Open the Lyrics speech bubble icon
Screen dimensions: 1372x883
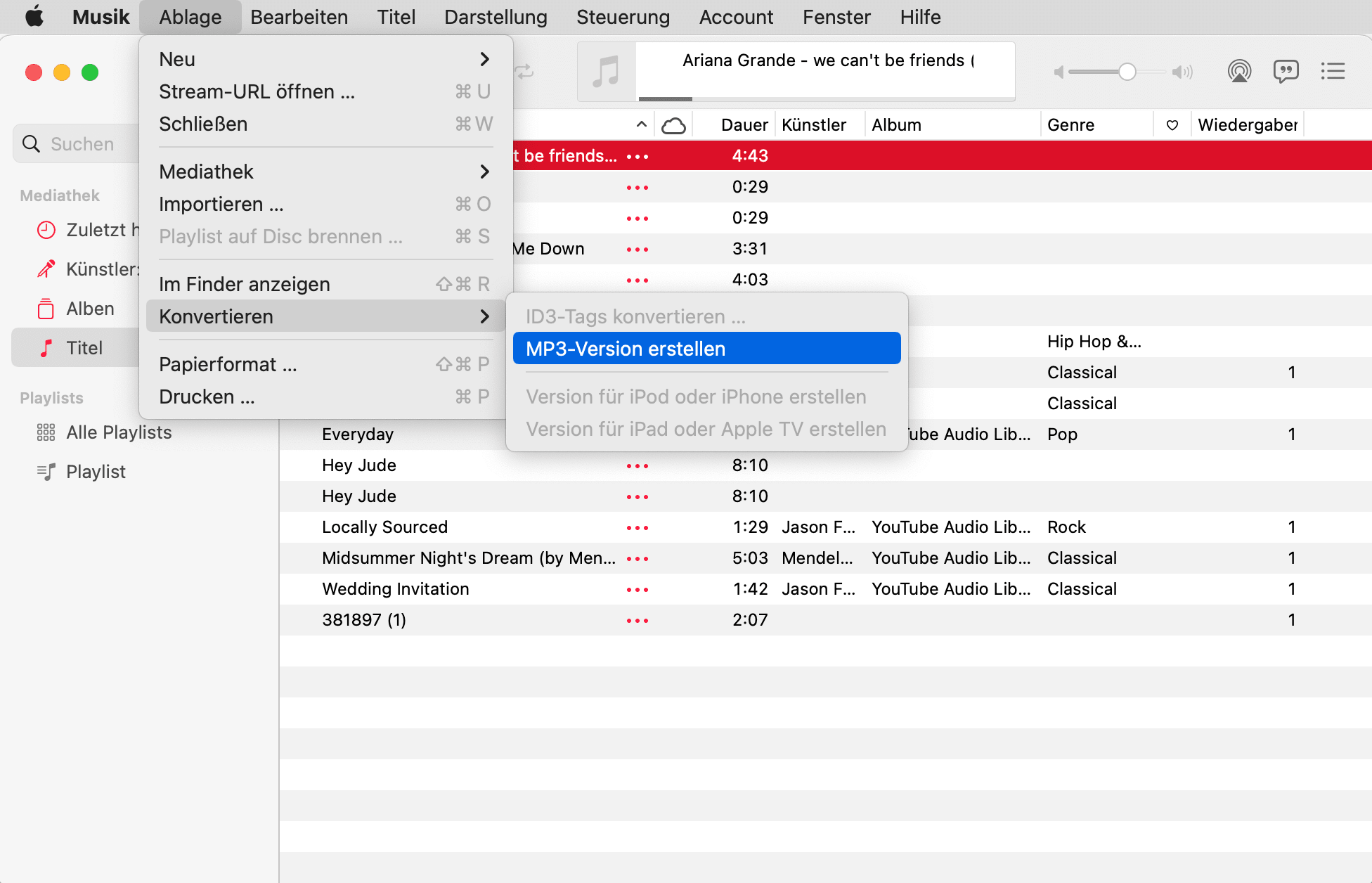point(1286,71)
